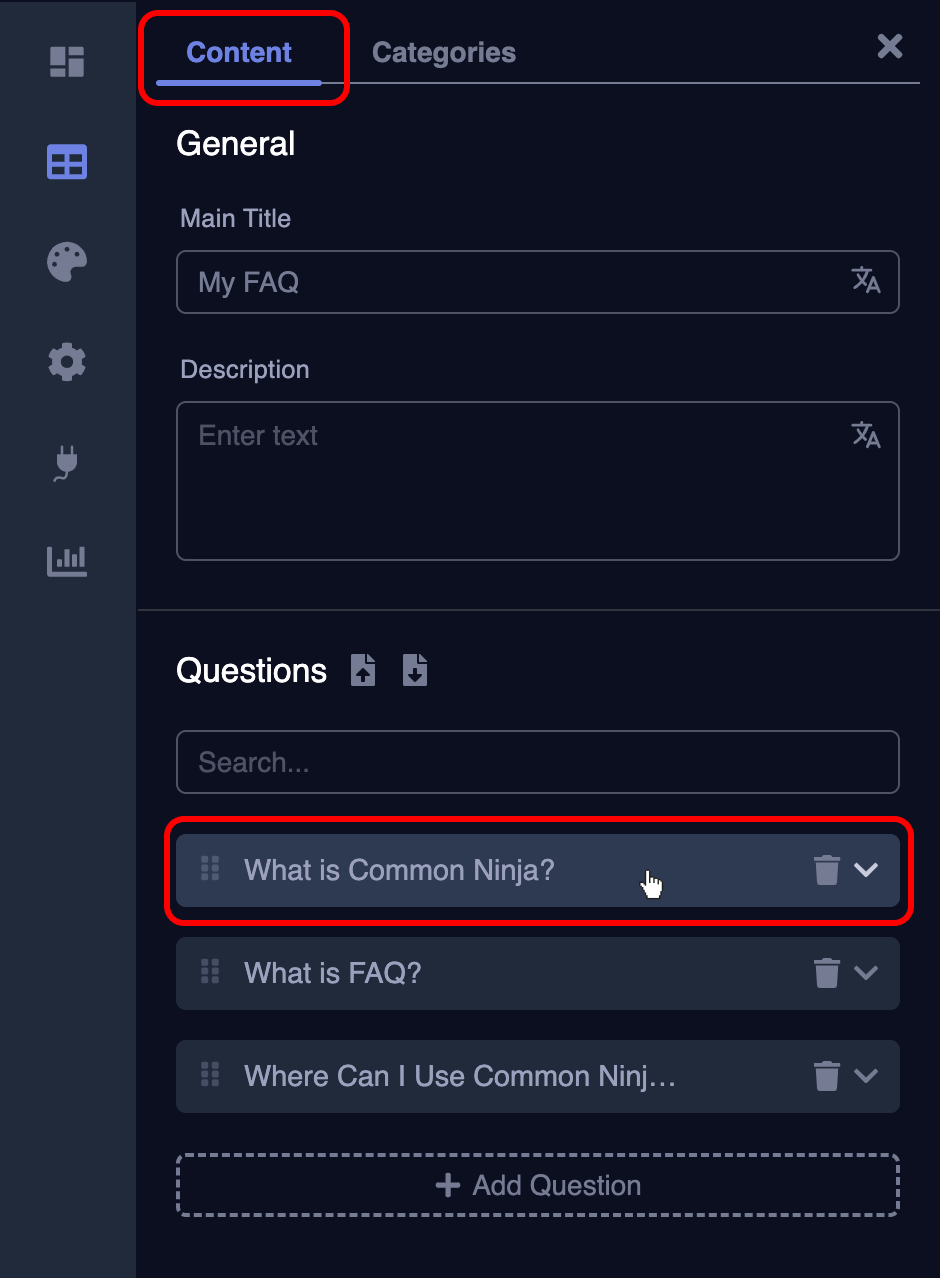Delete the 'What is Common Ninja?' question
Screen dimensions: 940x1278
826,870
